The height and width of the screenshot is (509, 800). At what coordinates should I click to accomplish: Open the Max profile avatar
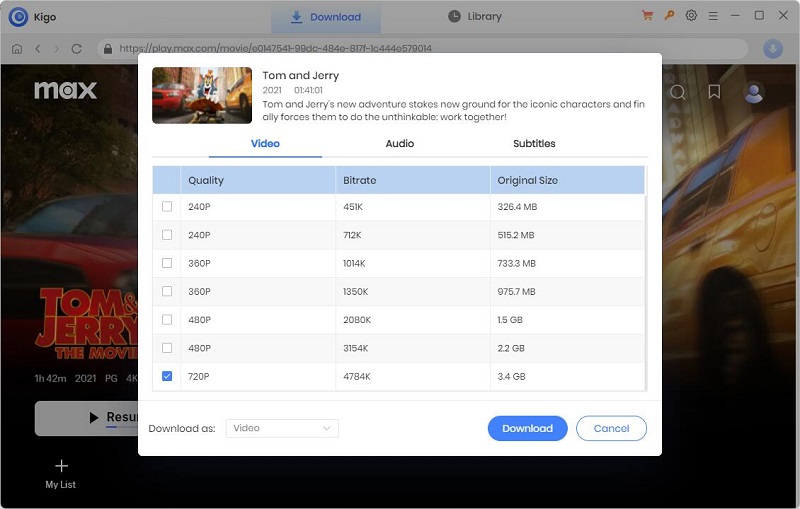pos(754,93)
